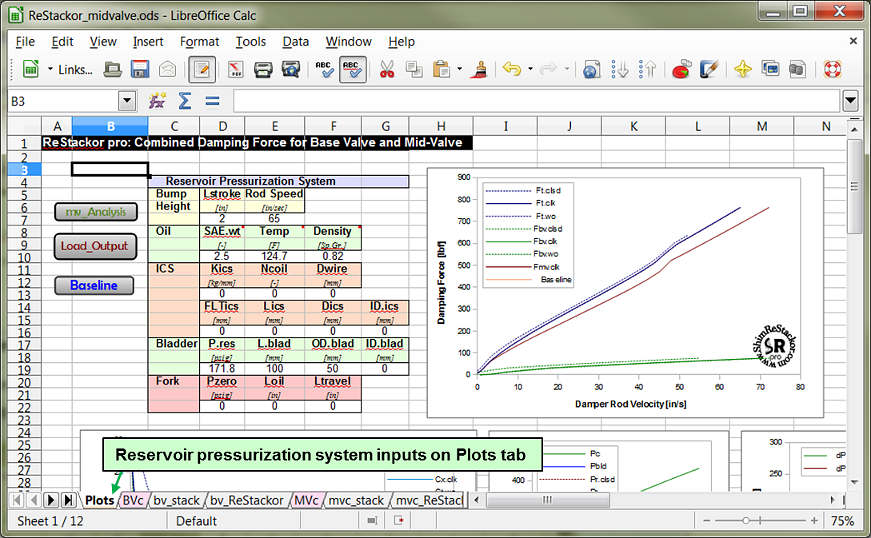This screenshot has height=538, width=871.
Task: Click the Name Box showing B3
Action: pyautogui.click(x=63, y=101)
